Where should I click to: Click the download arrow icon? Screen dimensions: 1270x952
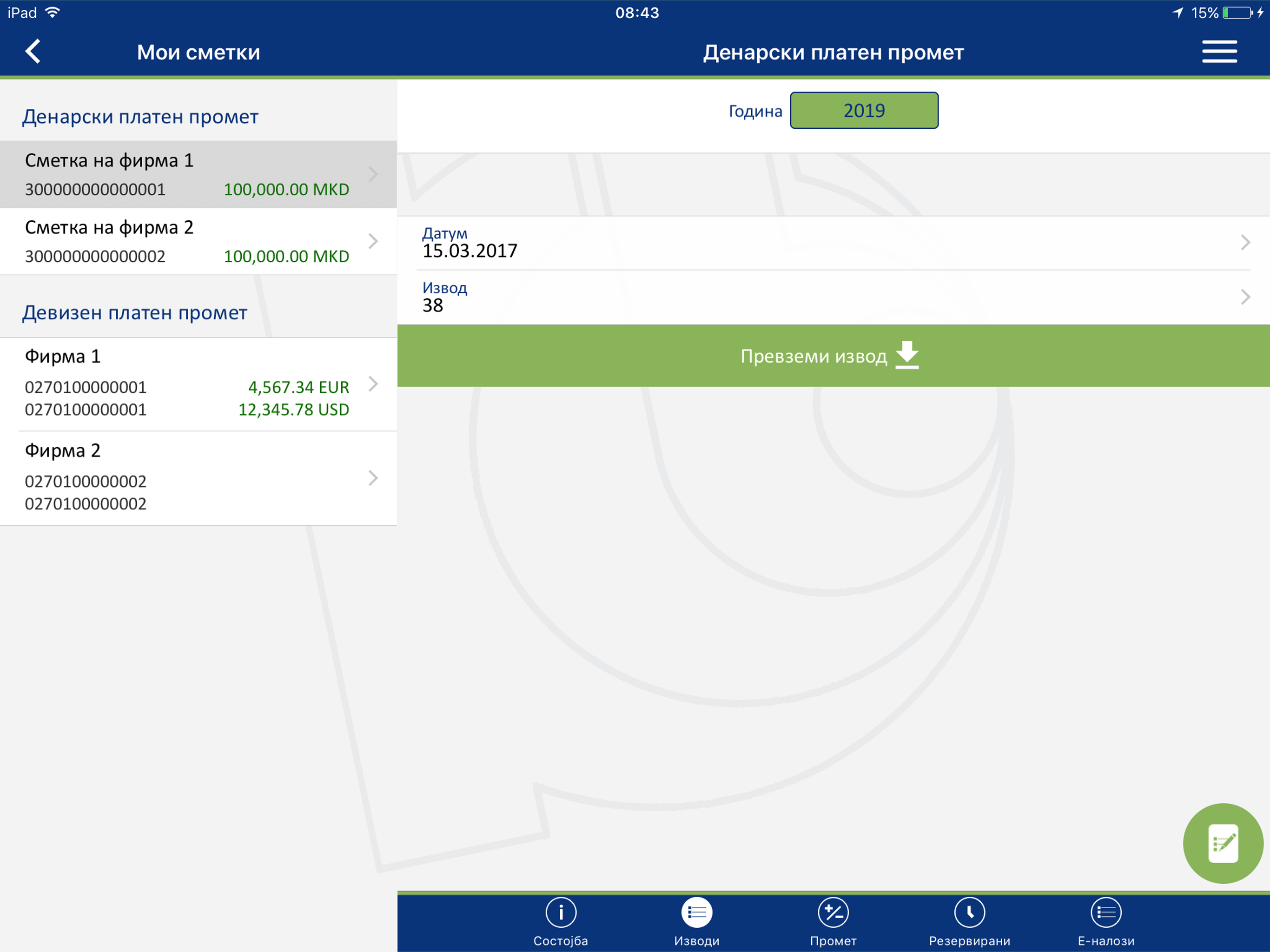click(x=907, y=355)
